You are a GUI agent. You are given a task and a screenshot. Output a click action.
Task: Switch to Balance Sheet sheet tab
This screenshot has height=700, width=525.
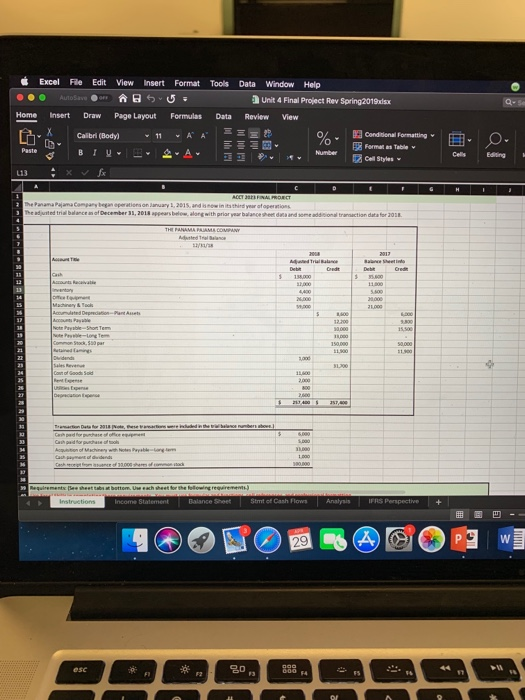[x=209, y=501]
